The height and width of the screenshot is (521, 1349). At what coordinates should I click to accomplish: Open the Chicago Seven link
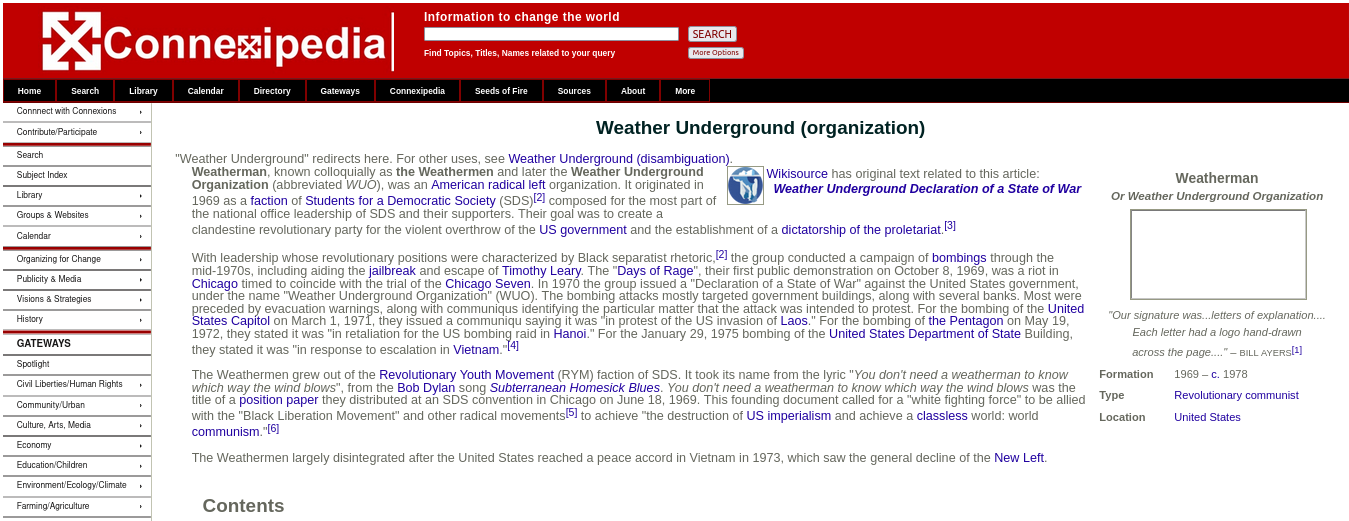(x=488, y=284)
